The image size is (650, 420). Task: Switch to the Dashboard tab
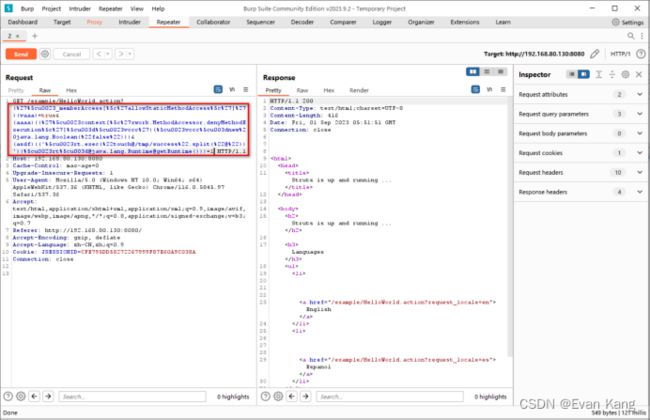(x=23, y=22)
